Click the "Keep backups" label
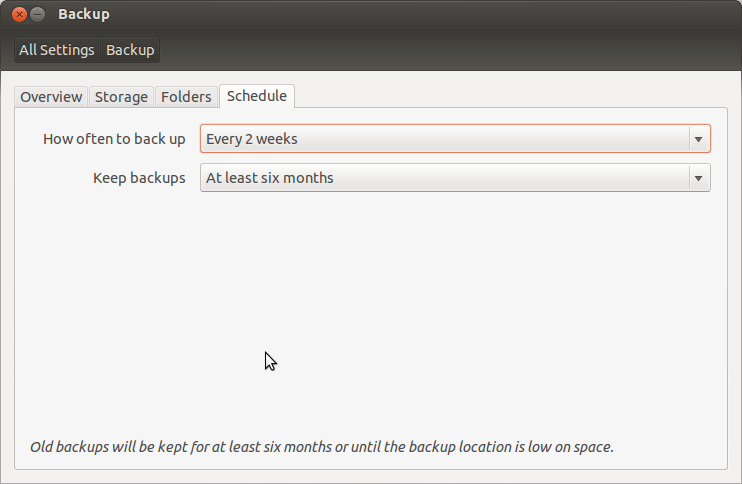Screen dimensions: 742x484 coord(139,178)
